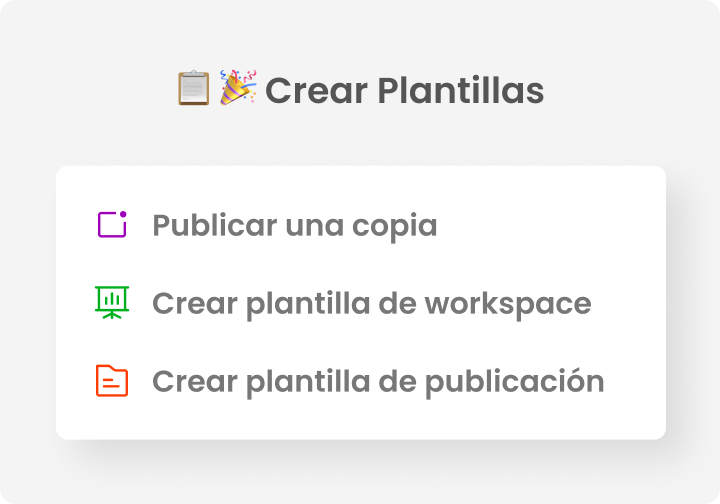Open the workspace template creation option
Image resolution: width=720 pixels, height=504 pixels.
[371, 303]
